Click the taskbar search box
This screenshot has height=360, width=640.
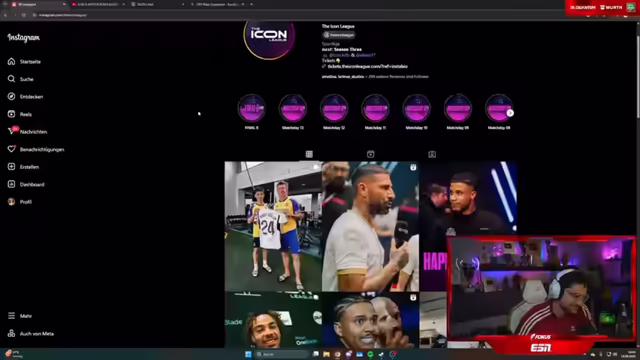[282, 354]
